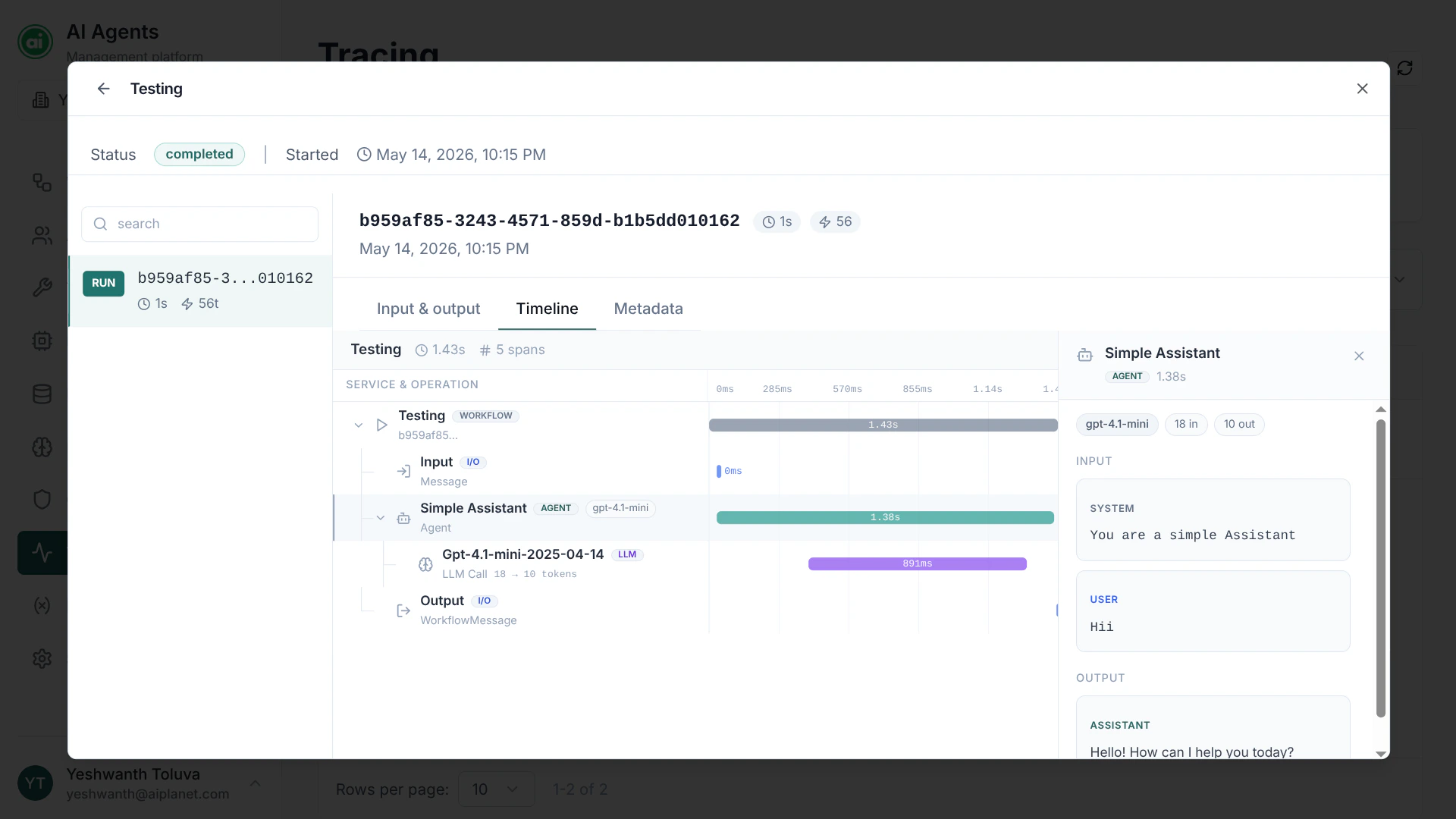Open wrench tools icon in background sidebar
1456x819 pixels.
[42, 288]
